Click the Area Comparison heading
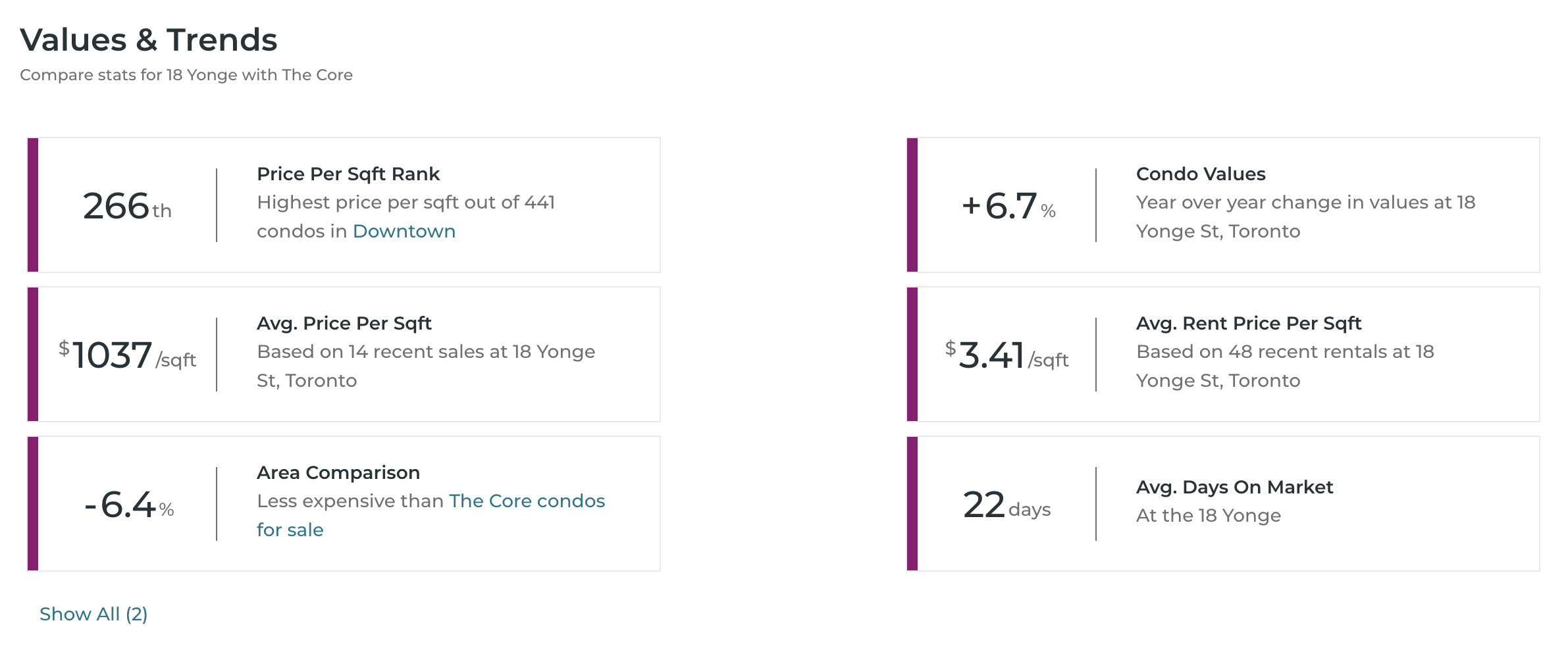Image resolution: width=1568 pixels, height=650 pixels. (x=338, y=473)
